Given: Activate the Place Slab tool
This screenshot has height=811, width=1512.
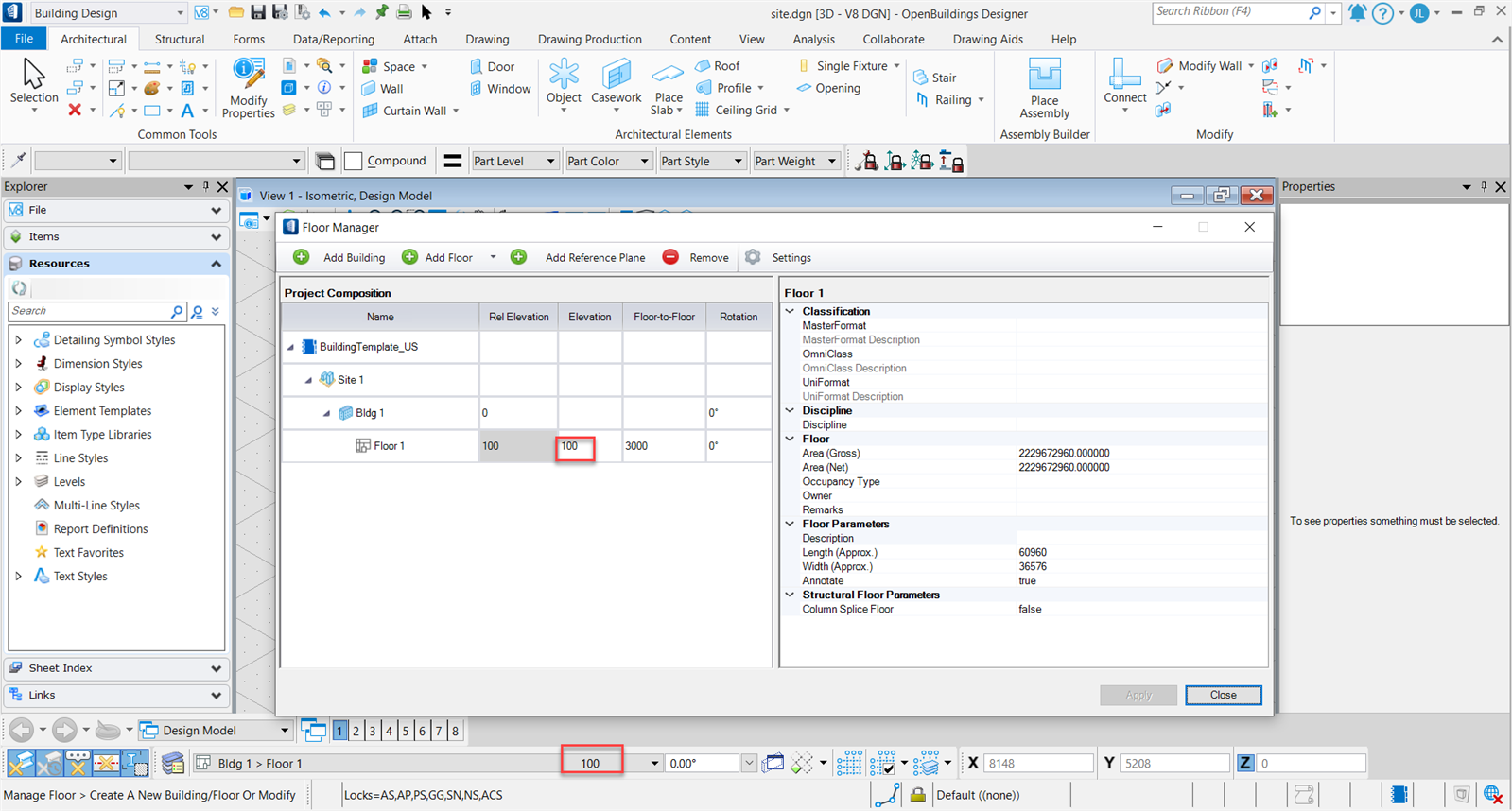Looking at the screenshot, I should [668, 88].
